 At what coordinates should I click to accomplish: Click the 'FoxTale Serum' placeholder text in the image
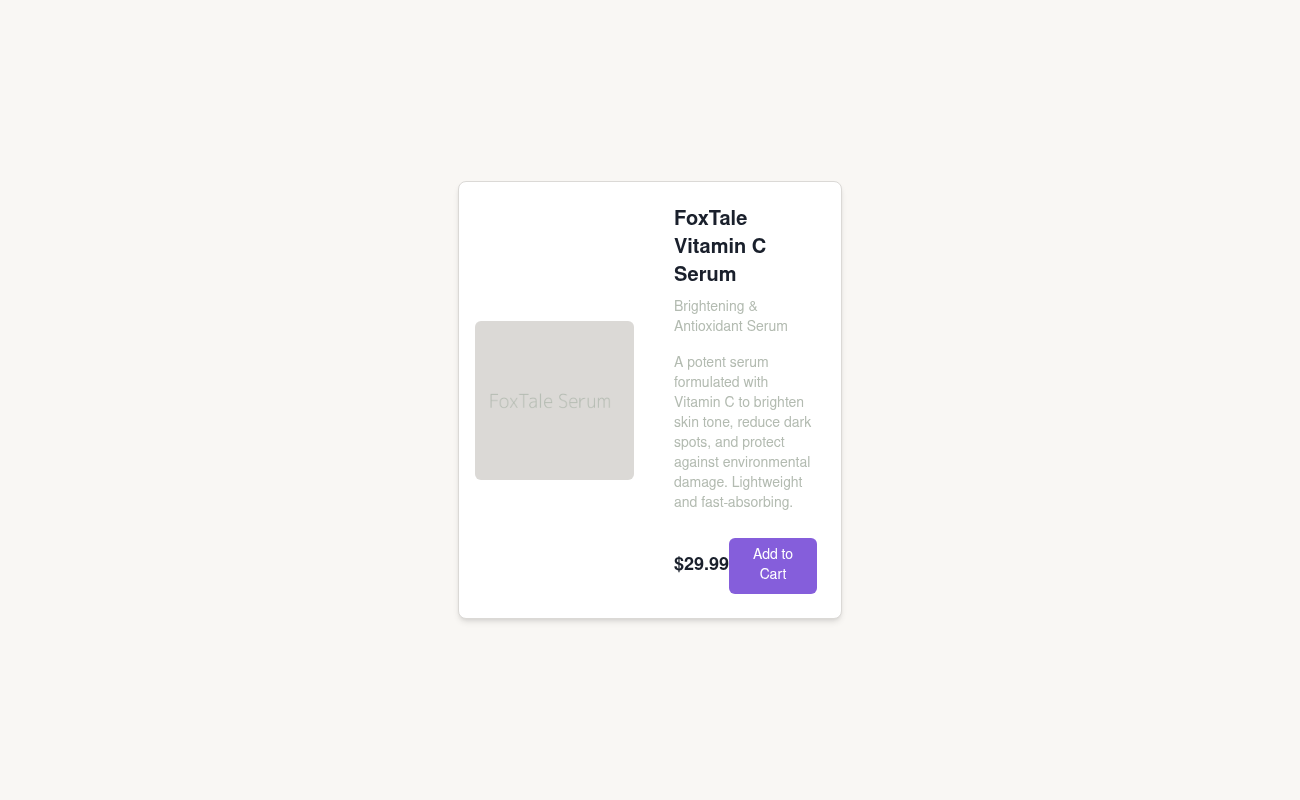tap(550, 401)
